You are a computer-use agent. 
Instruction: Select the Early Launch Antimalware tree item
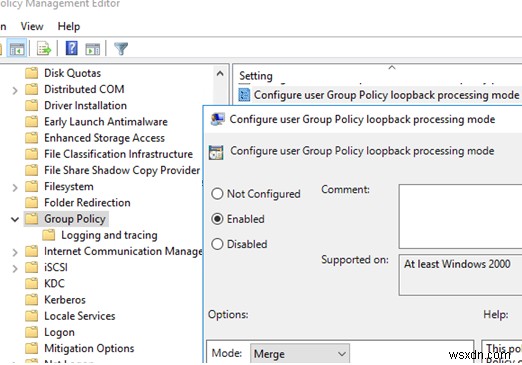pos(106,122)
